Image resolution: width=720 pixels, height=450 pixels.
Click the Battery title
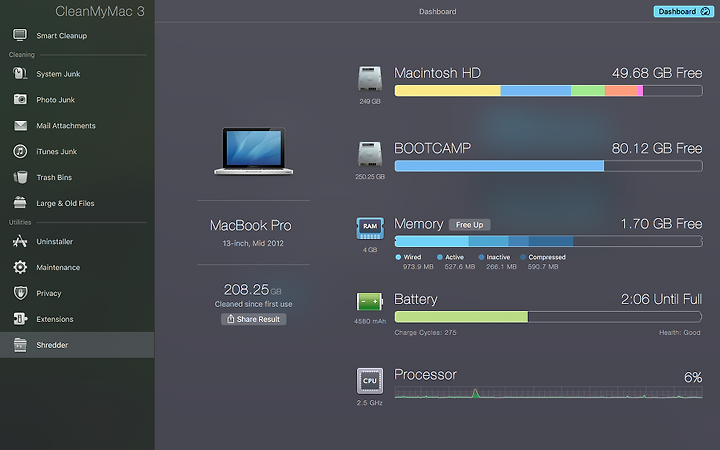[416, 299]
